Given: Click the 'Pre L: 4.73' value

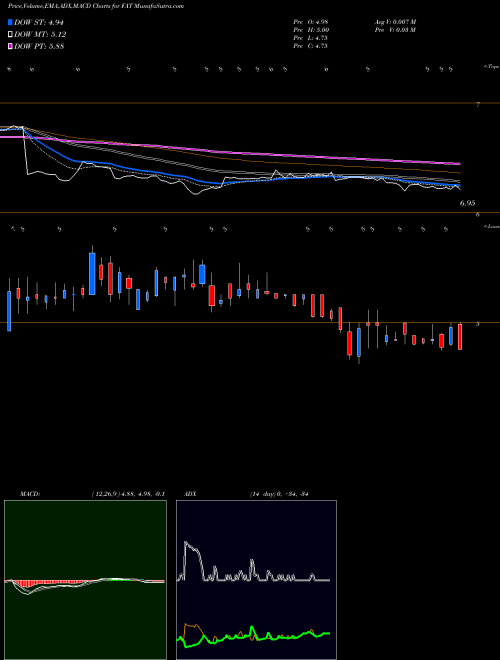Looking at the screenshot, I should point(310,38).
